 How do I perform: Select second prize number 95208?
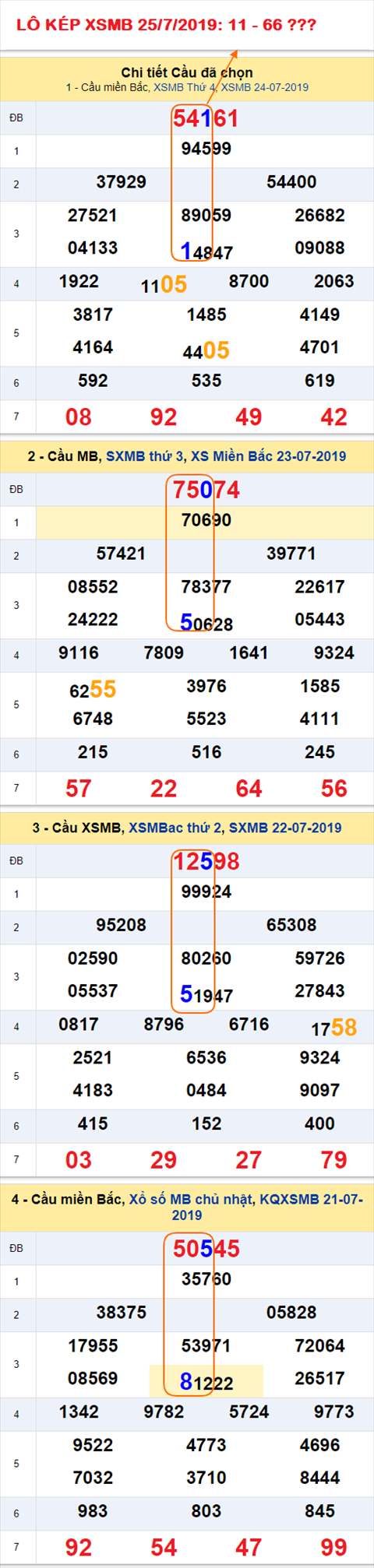pos(121,925)
